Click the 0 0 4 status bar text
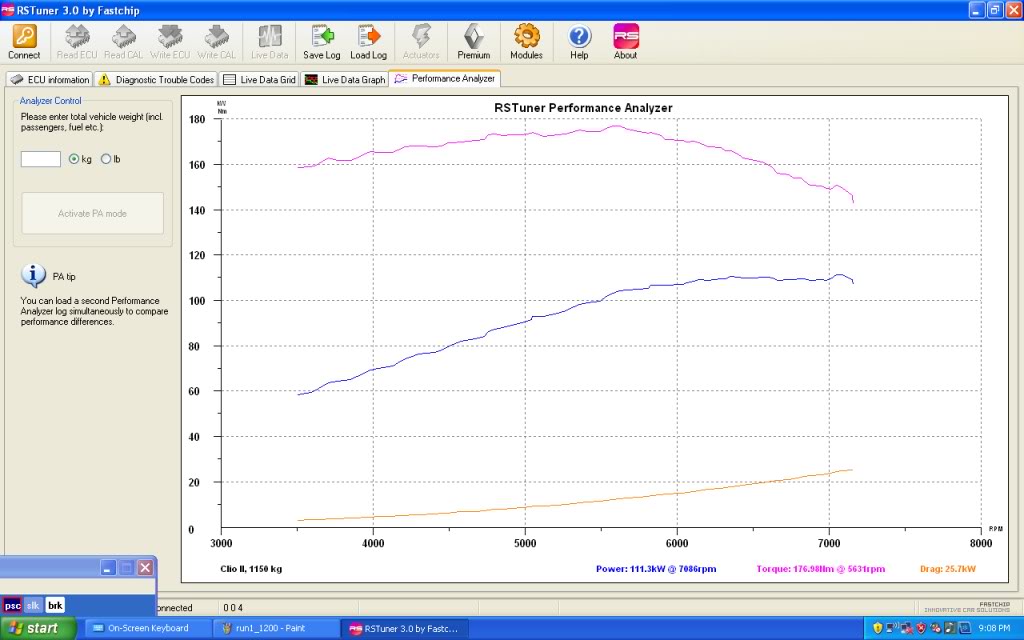The width and height of the screenshot is (1024, 640). 233,607
